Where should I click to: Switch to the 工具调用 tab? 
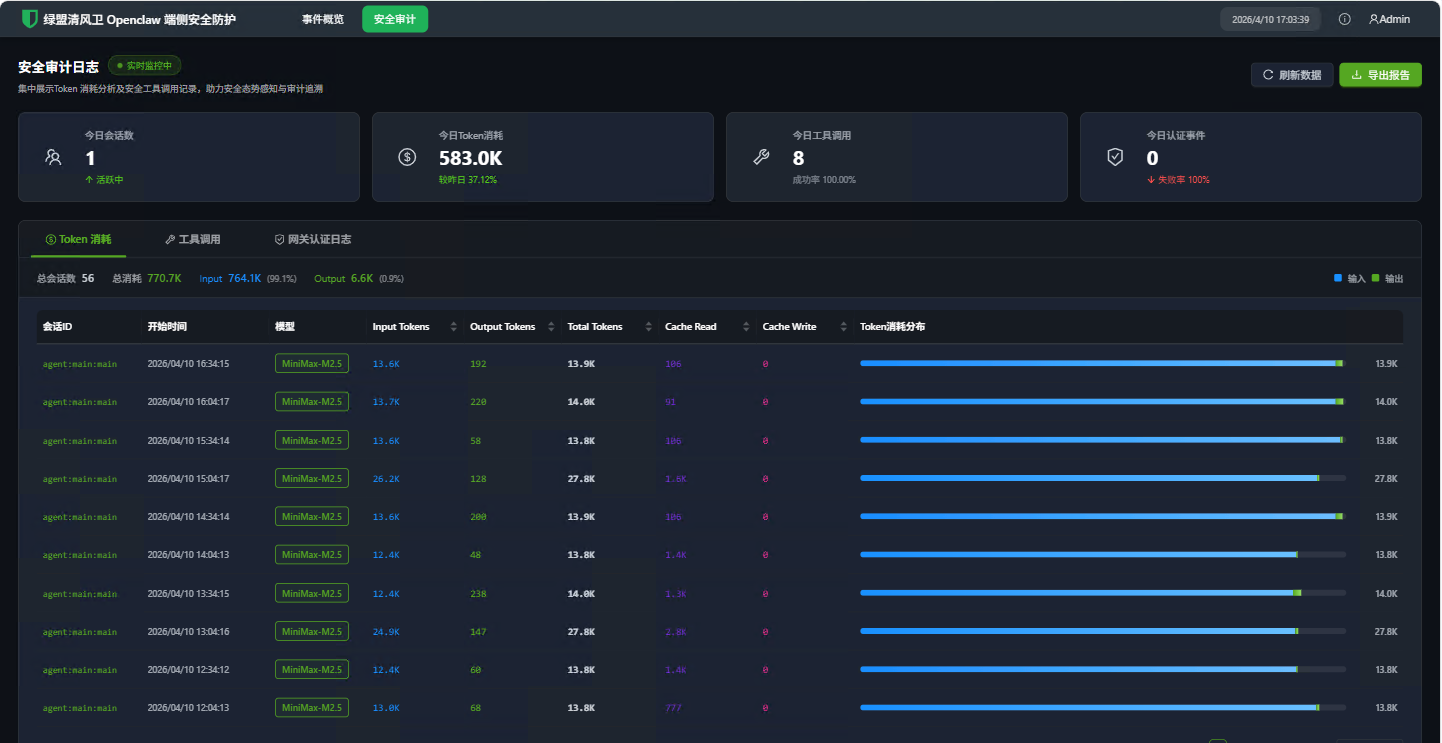coord(193,240)
